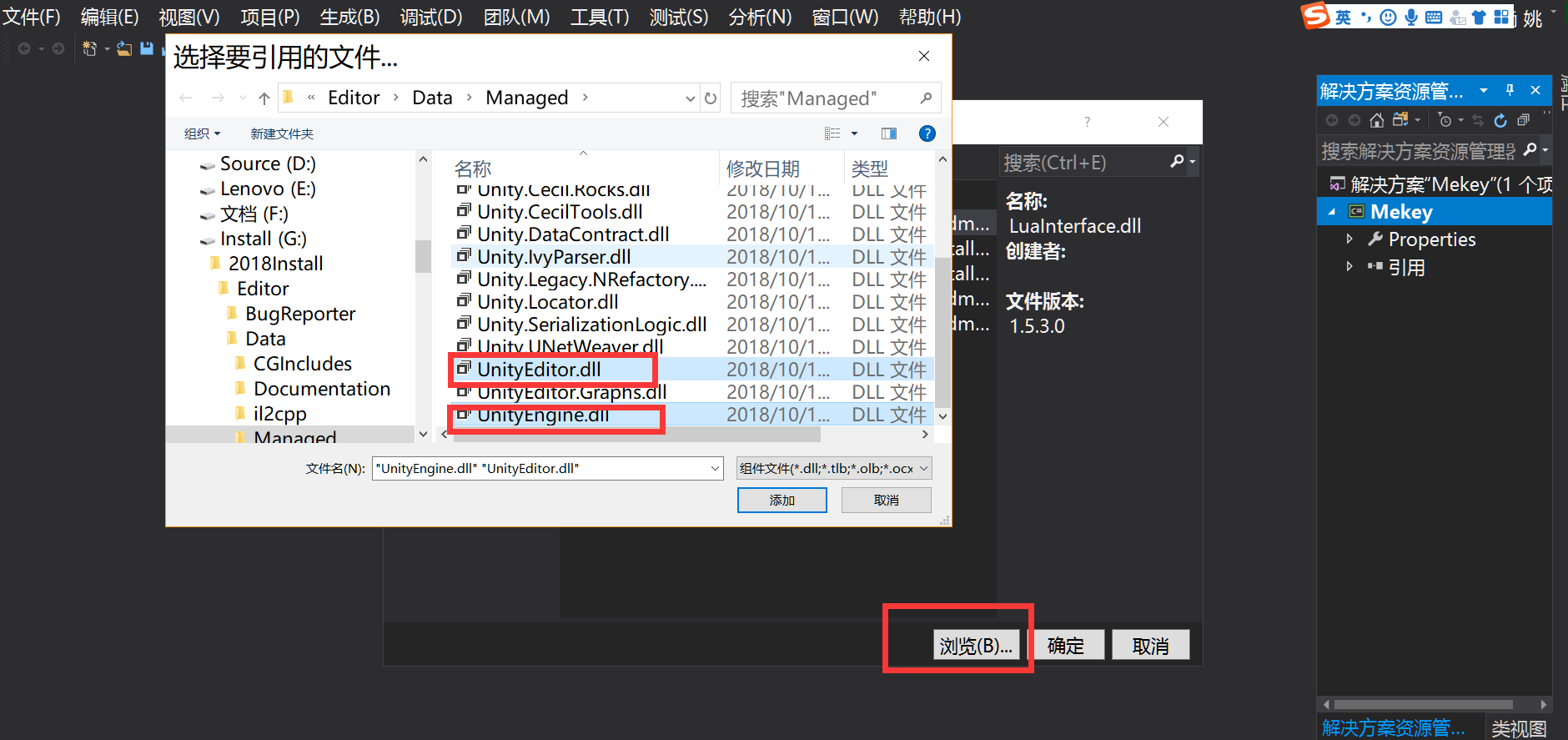Click the pending changes filter icon
Viewport: 1568px width, 740px height.
pyautogui.click(x=1445, y=120)
